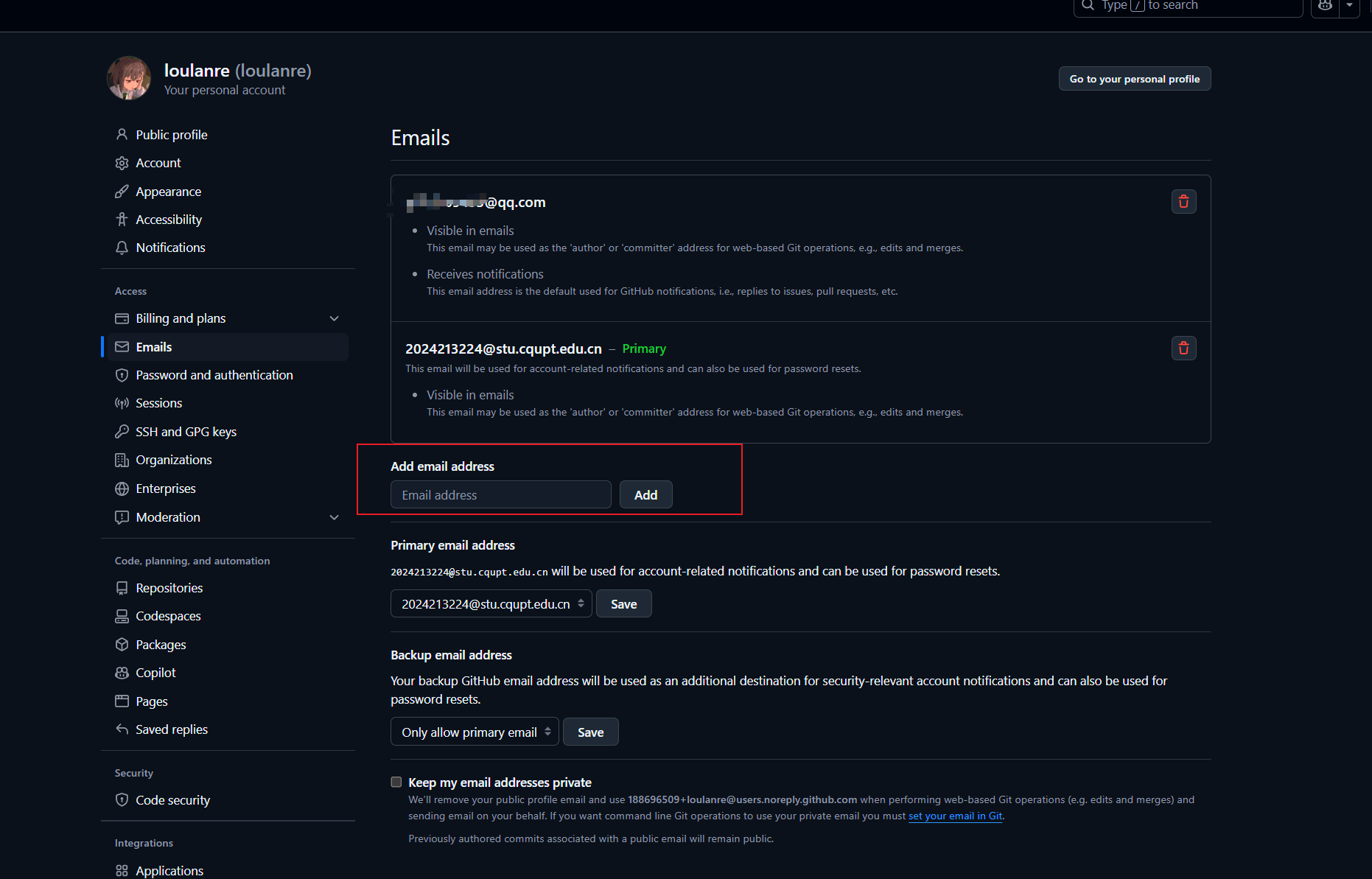
Task: Open the backup email address dropdown
Action: point(475,732)
